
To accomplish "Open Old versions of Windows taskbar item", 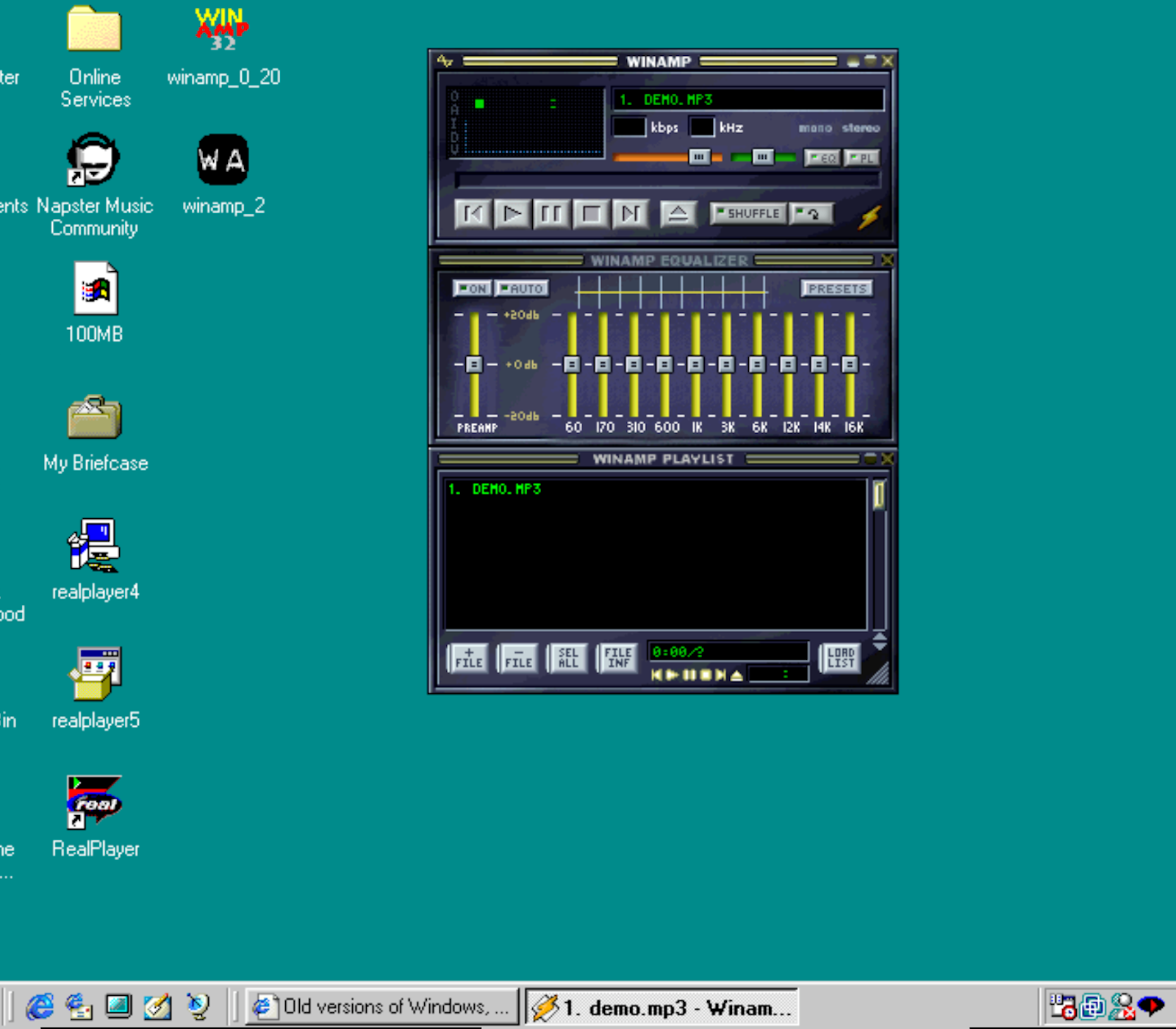I will pyautogui.click(x=382, y=1006).
